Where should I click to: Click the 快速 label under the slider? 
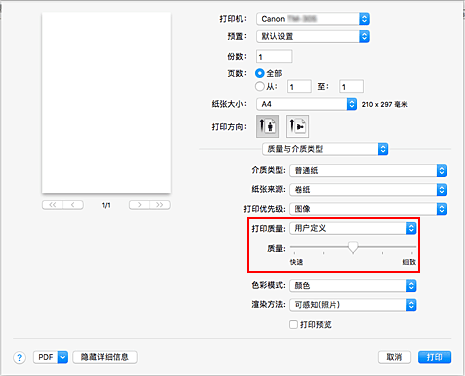[296, 262]
